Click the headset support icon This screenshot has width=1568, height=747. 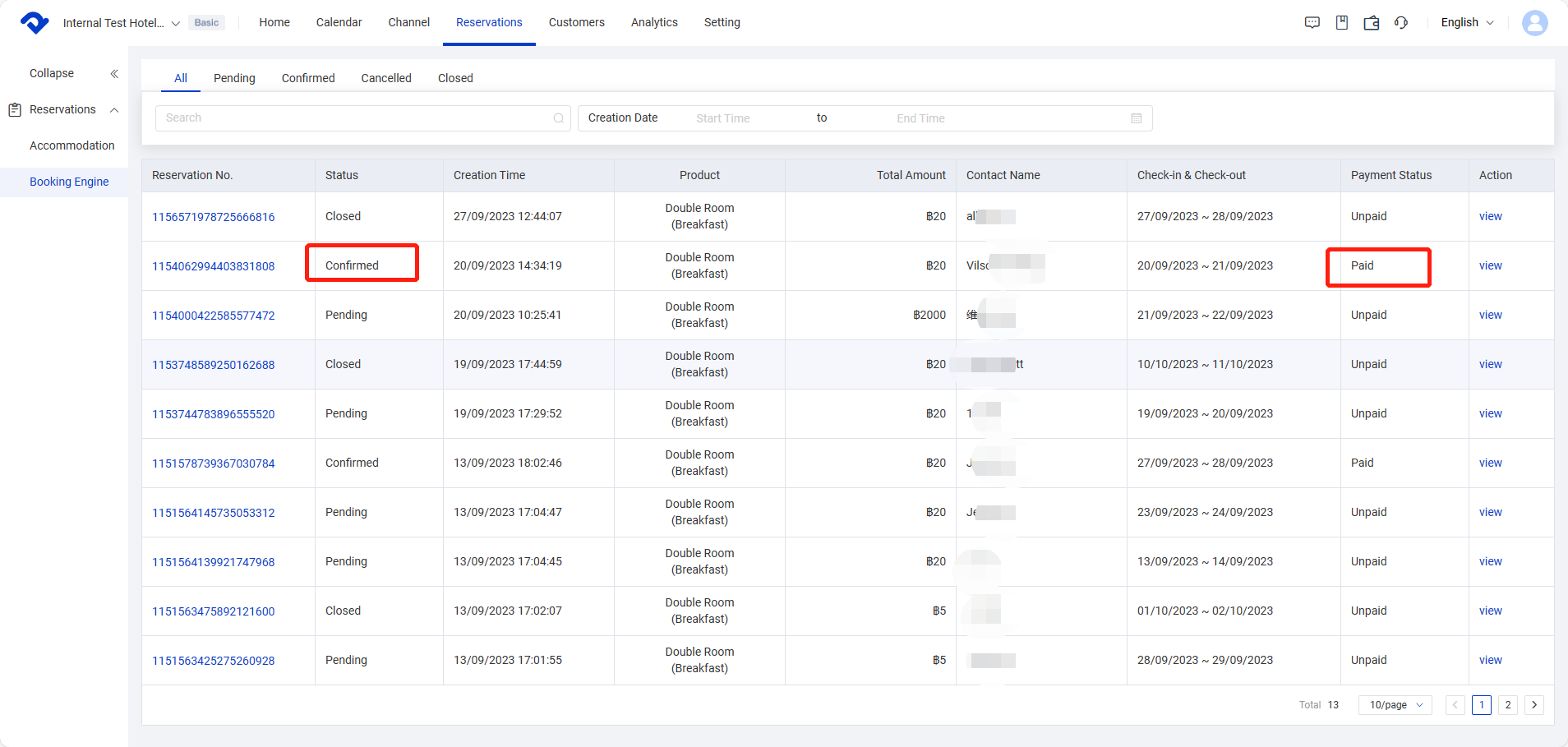coord(1401,23)
